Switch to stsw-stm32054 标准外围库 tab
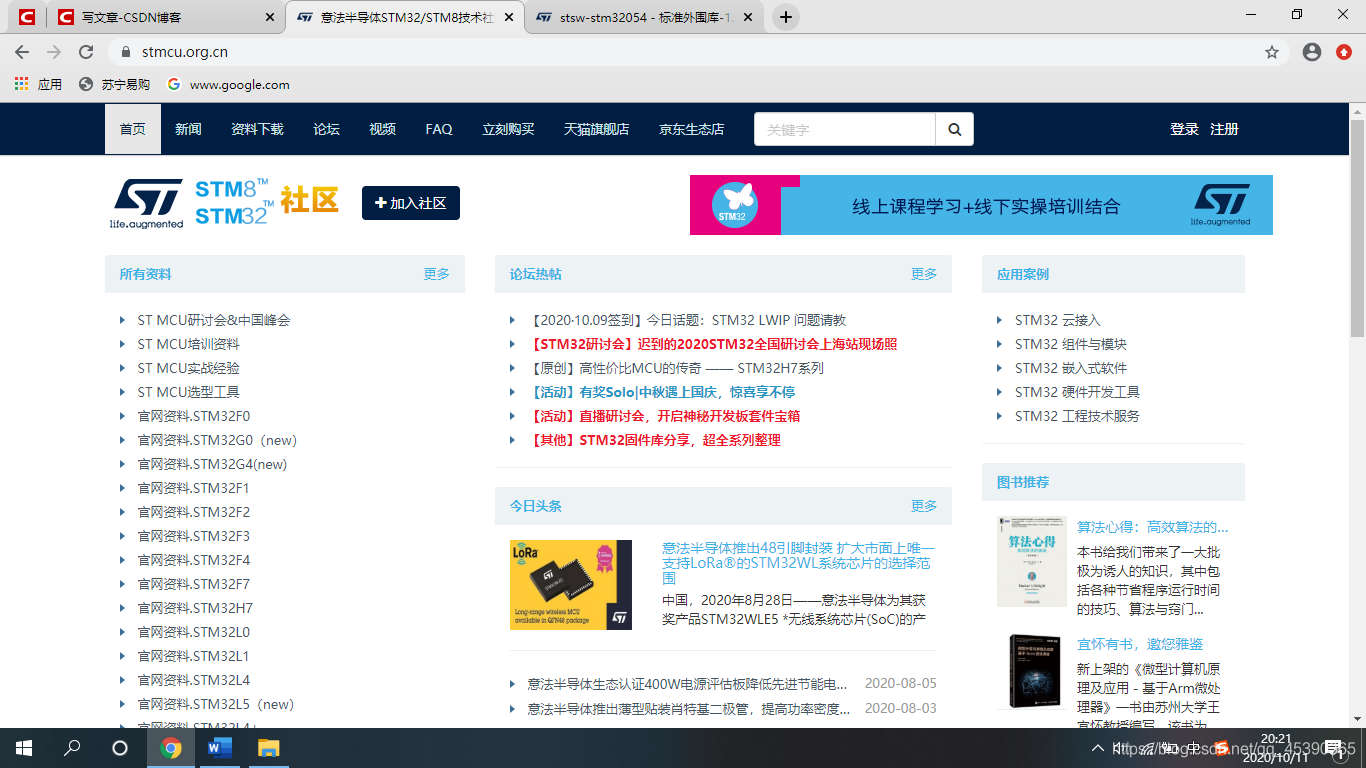1366x768 pixels. [x=645, y=17]
